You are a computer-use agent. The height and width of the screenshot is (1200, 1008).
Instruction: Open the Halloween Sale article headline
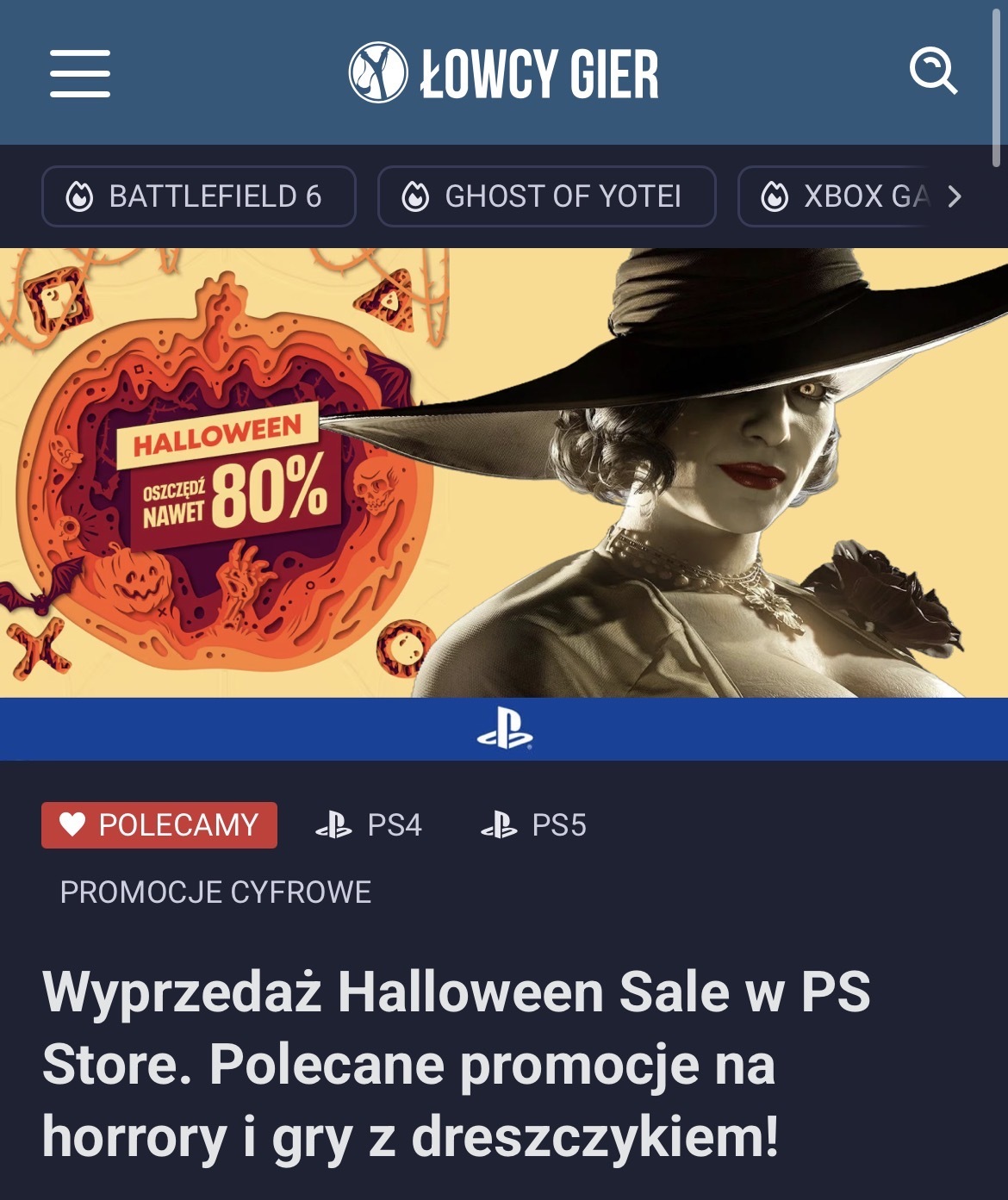pyautogui.click(x=457, y=1064)
